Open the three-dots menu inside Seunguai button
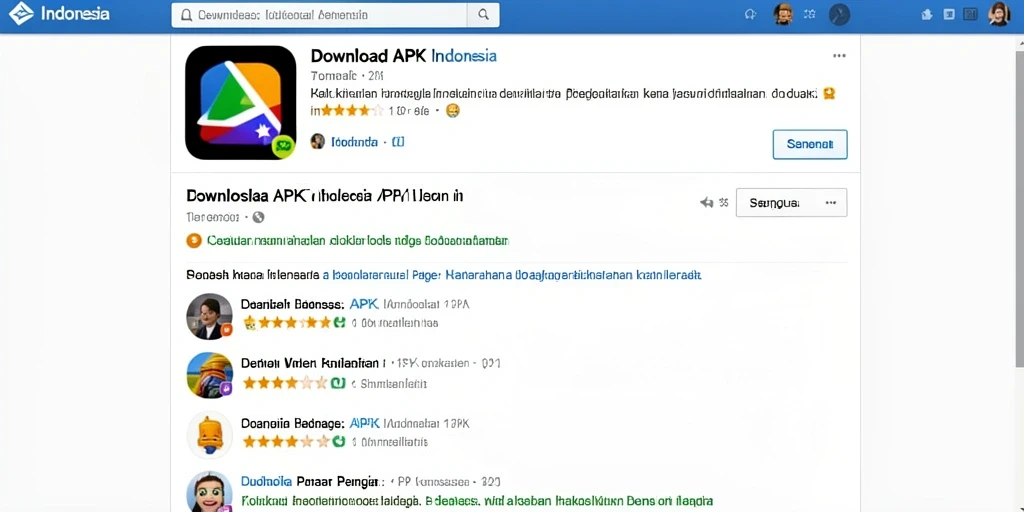The width and height of the screenshot is (1024, 512). tap(831, 202)
